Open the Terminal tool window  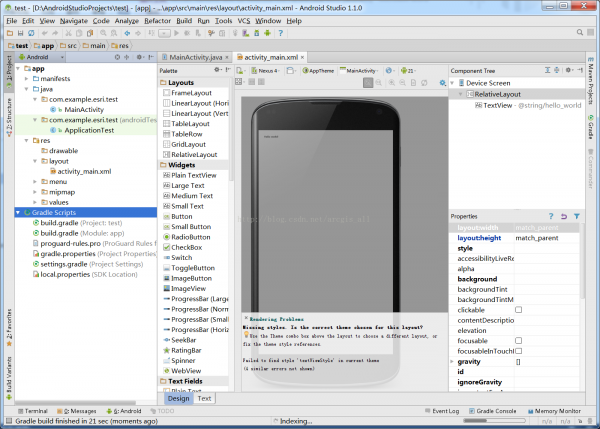click(x=33, y=411)
